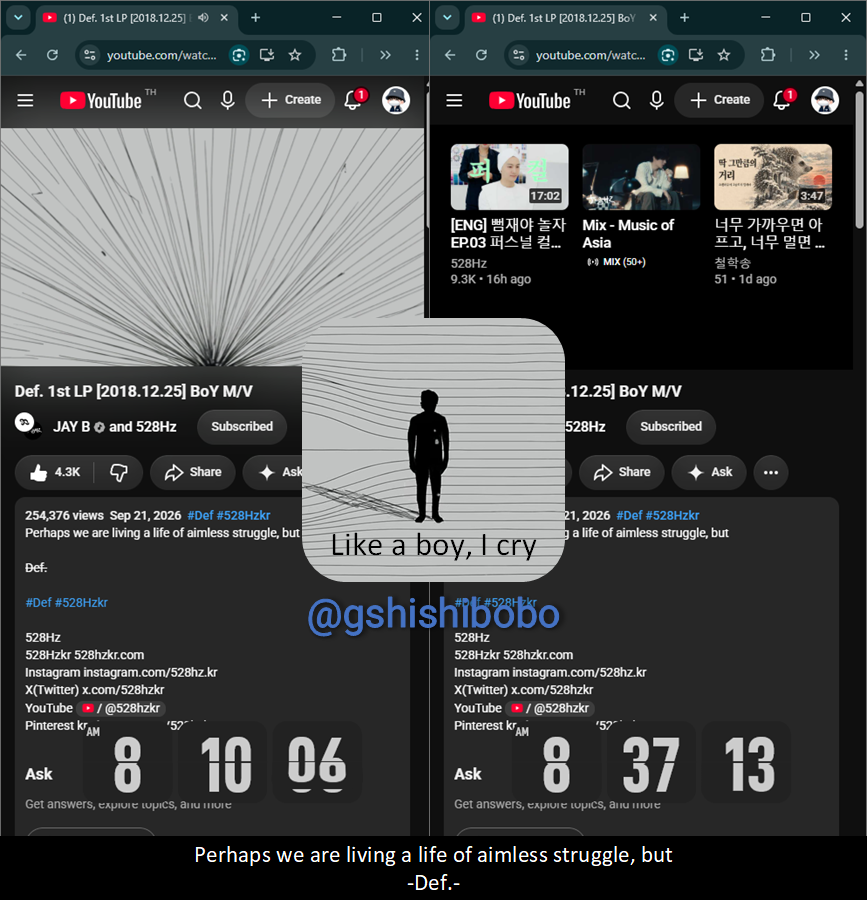Go to YouTube home logo in right window
The width and height of the screenshot is (867, 900).
pos(530,100)
